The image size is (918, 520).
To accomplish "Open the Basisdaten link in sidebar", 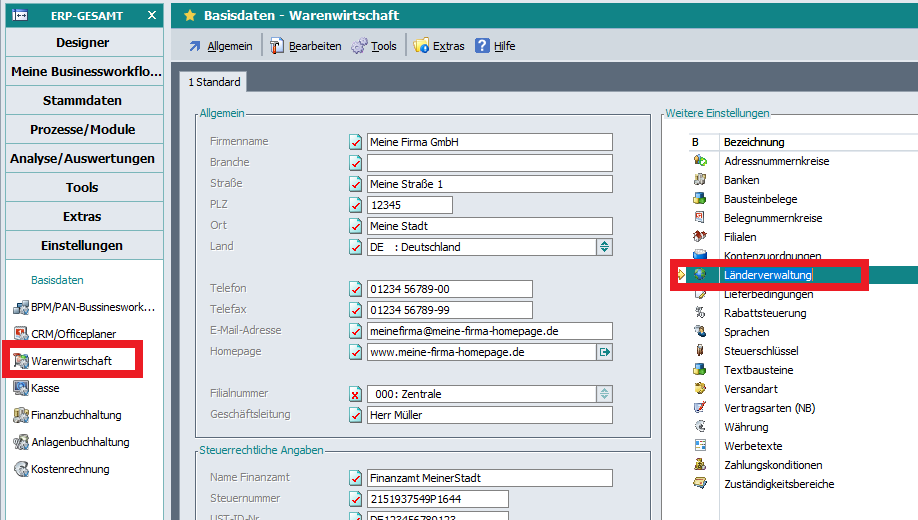I will [57, 280].
